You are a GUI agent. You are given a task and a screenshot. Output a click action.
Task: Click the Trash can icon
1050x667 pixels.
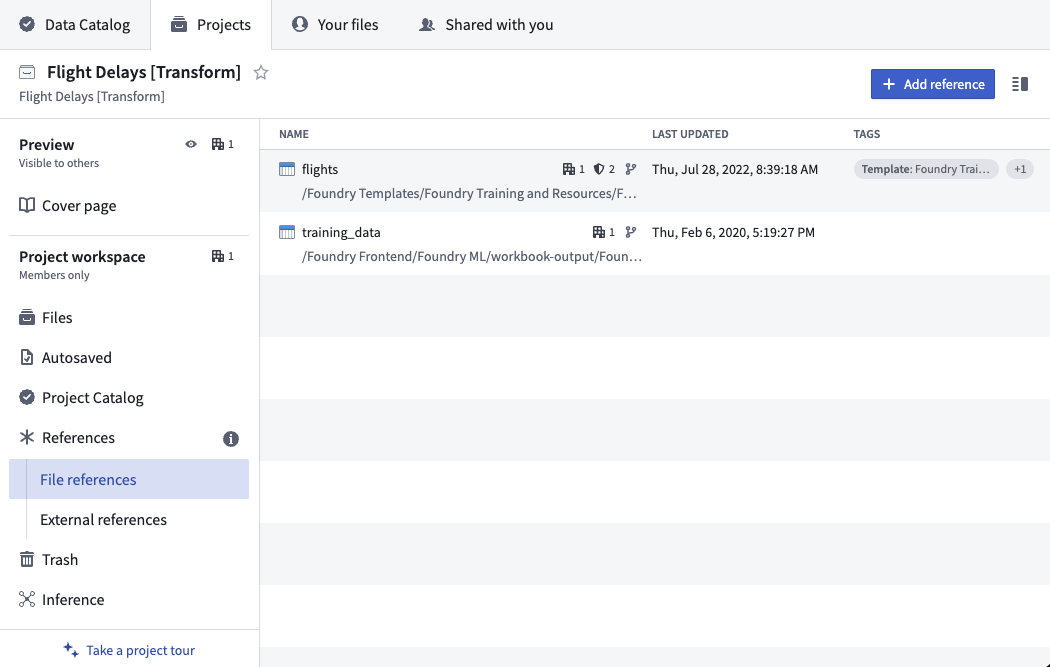point(27,559)
